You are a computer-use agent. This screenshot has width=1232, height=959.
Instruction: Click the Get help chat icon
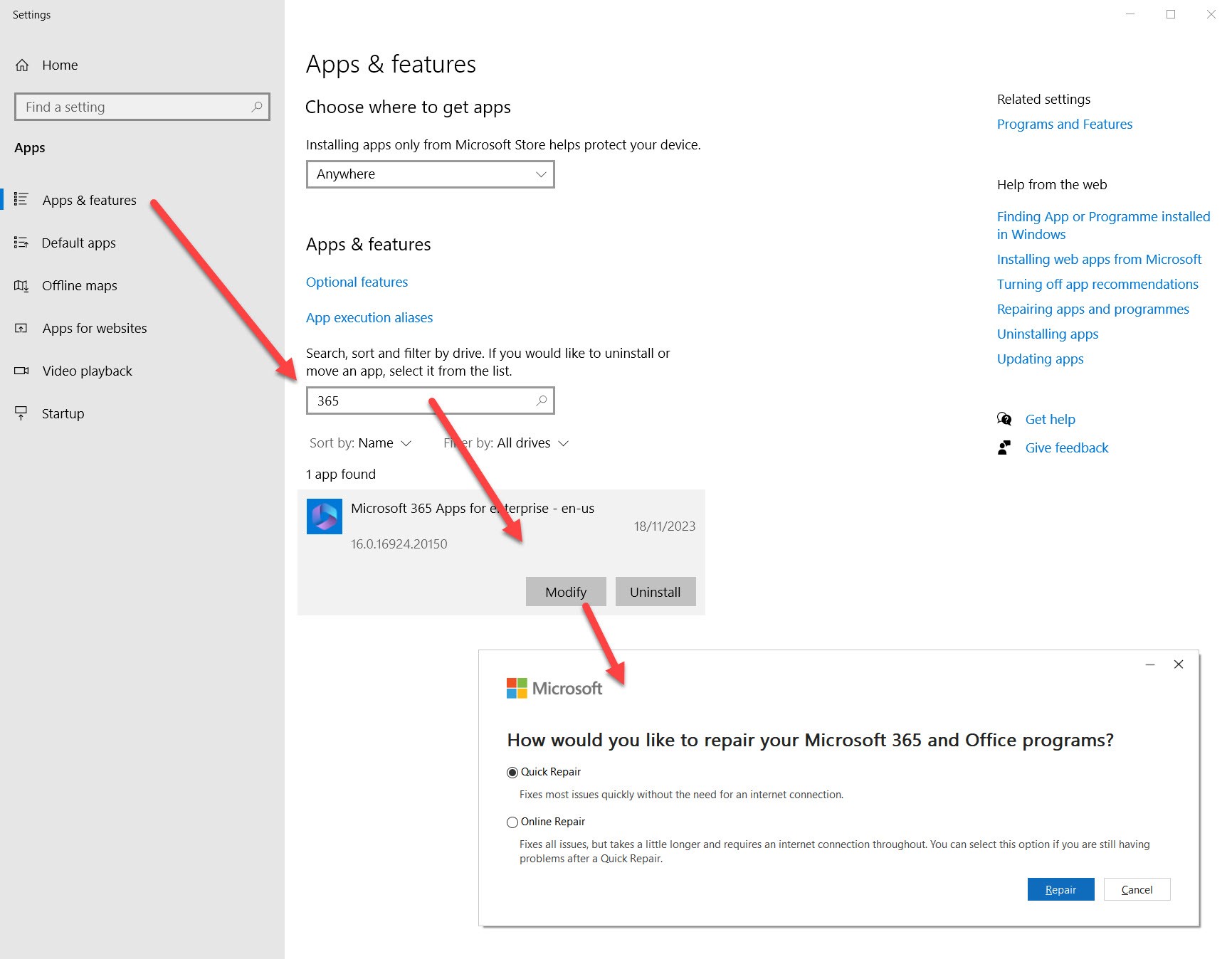pyautogui.click(x=1004, y=419)
